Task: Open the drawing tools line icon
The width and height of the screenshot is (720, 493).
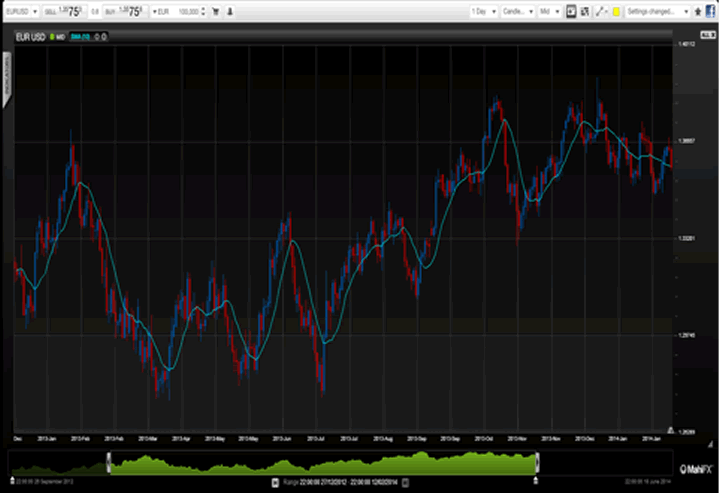Action: [600, 11]
